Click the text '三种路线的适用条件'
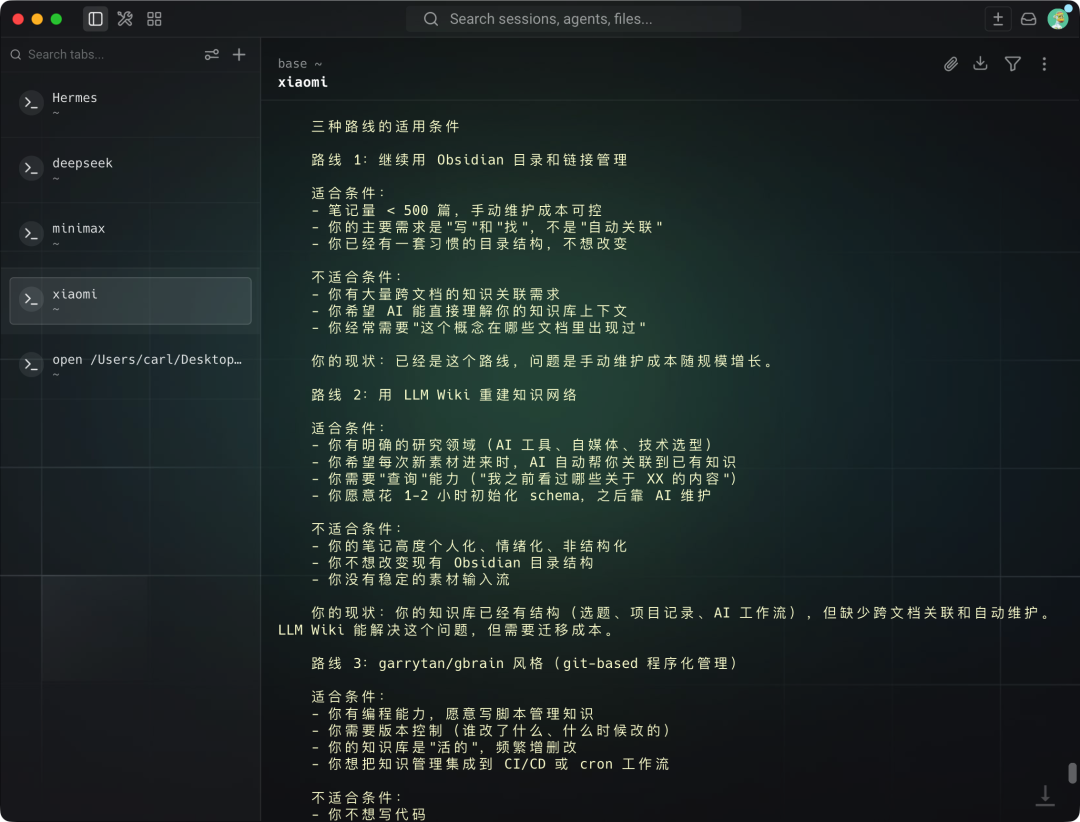This screenshot has height=822, width=1080. [385, 126]
